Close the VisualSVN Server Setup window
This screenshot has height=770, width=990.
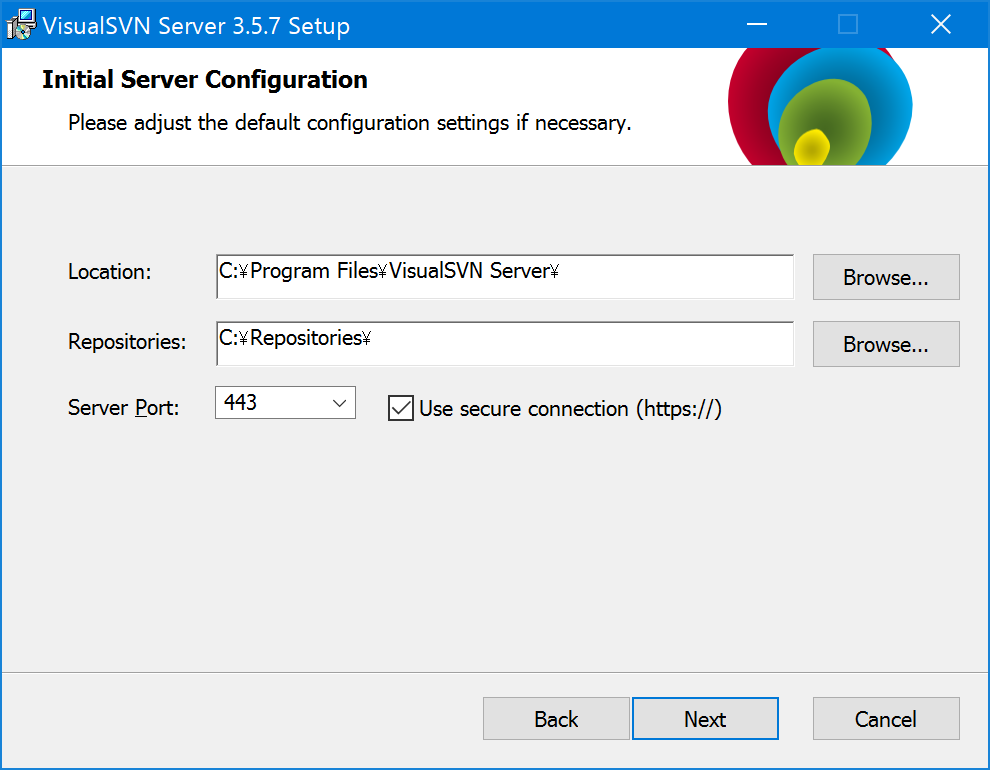pyautogui.click(x=940, y=25)
